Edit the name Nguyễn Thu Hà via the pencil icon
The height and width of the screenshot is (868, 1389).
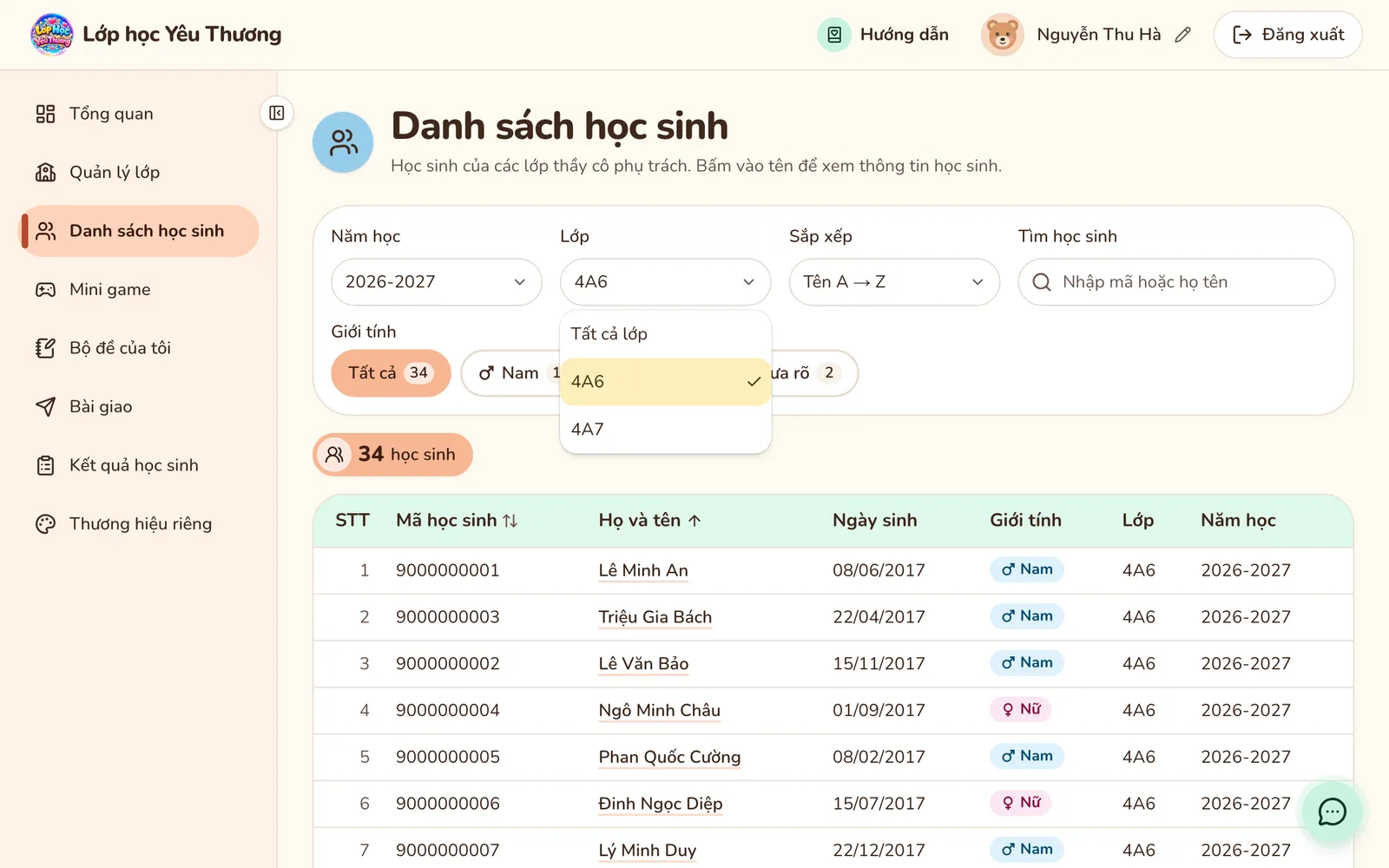pos(1182,35)
